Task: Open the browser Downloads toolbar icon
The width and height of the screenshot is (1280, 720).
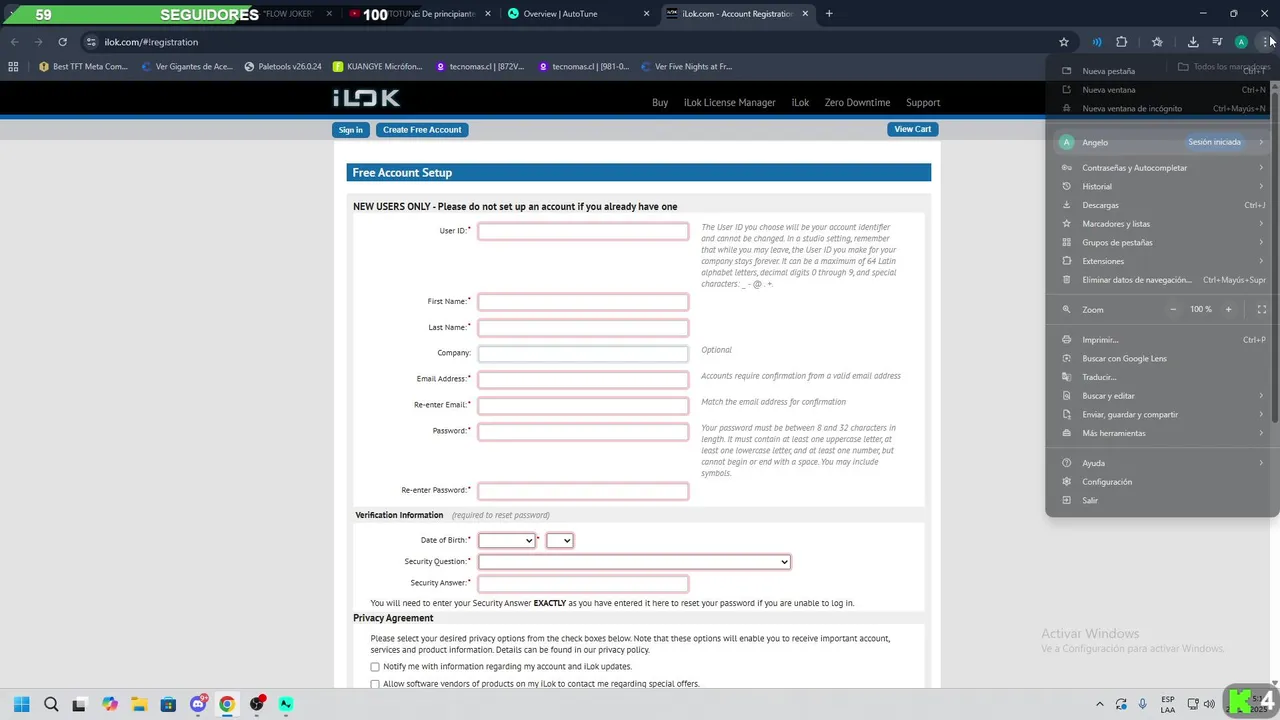Action: tap(1193, 42)
